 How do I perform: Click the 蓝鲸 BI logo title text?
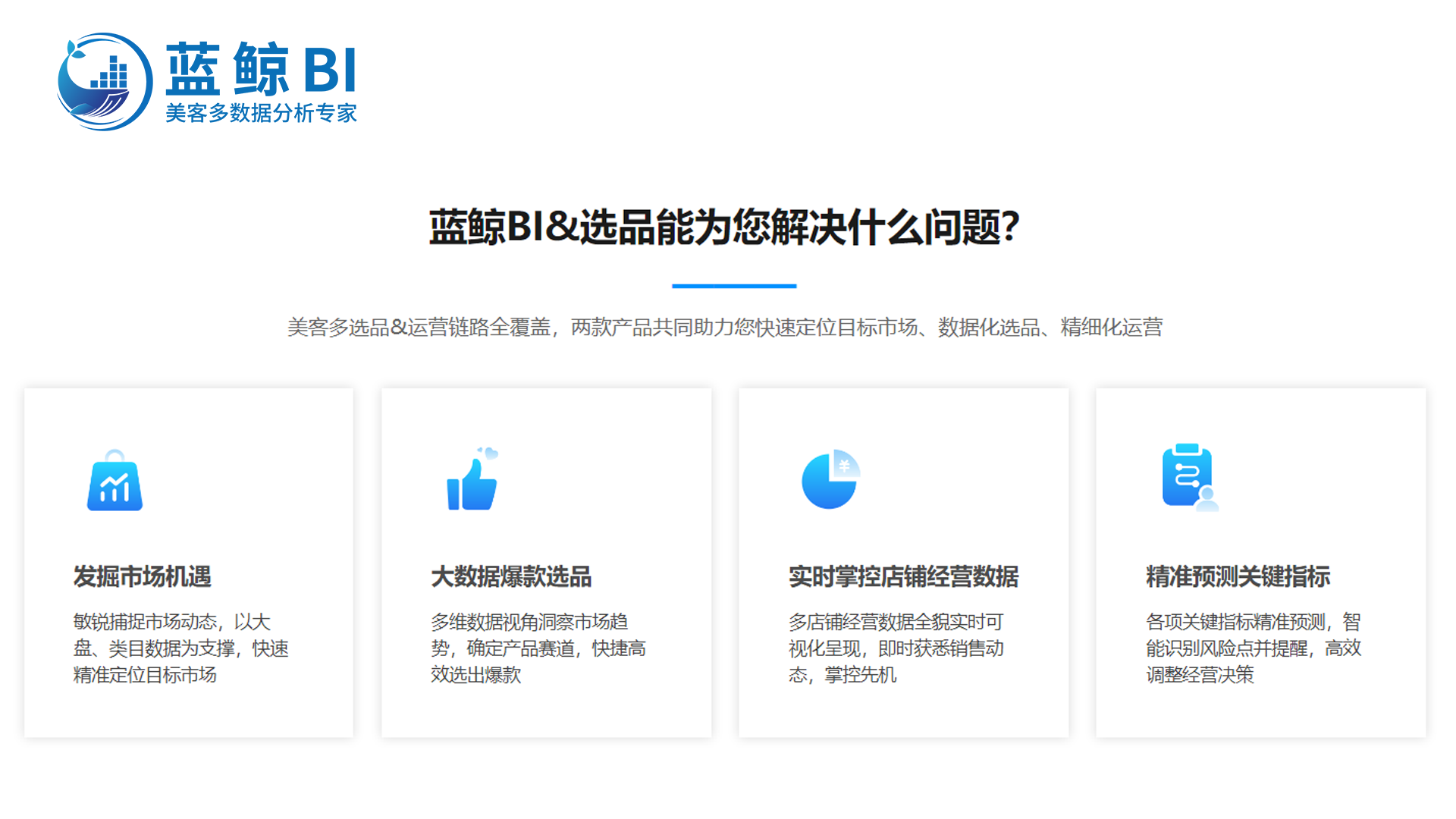pos(261,69)
